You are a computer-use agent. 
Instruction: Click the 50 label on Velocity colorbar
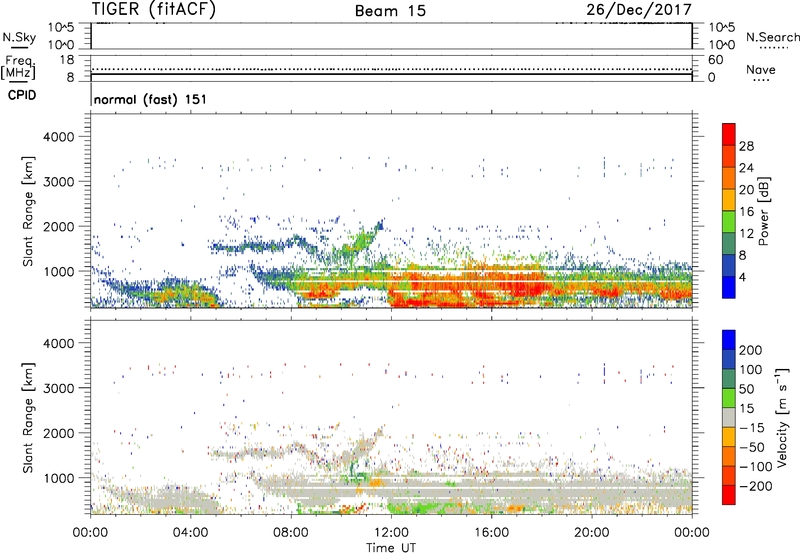point(746,389)
